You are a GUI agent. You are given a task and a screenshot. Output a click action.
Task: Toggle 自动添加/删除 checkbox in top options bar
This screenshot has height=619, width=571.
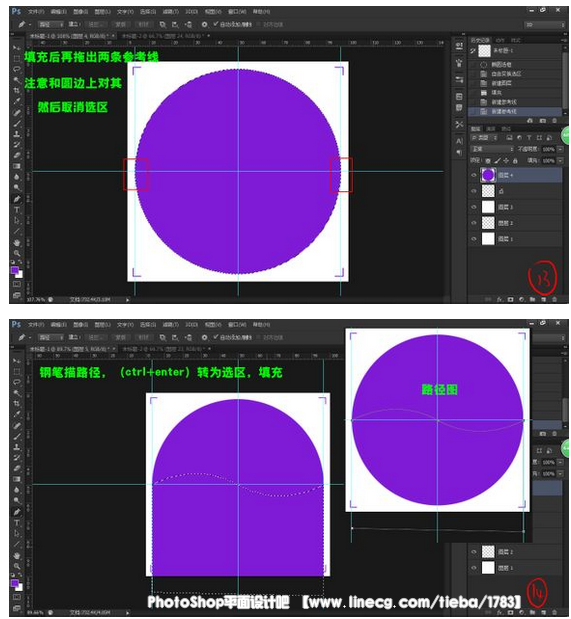click(x=216, y=24)
